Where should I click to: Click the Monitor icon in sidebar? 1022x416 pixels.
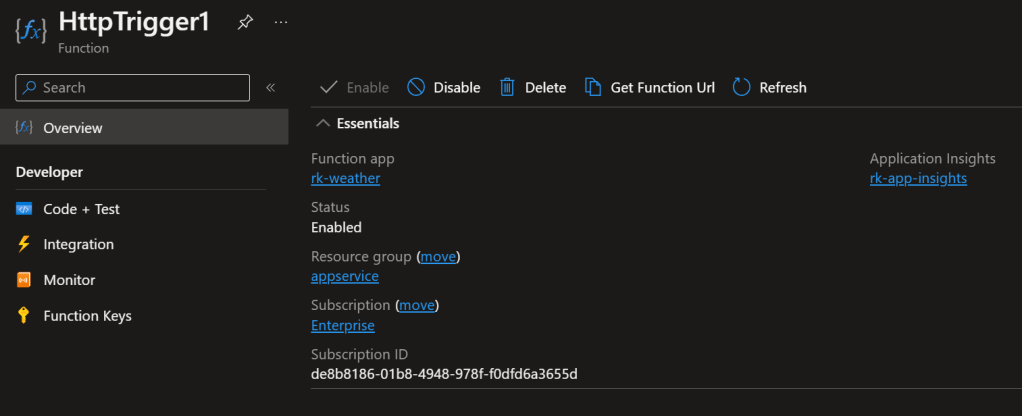tap(24, 280)
